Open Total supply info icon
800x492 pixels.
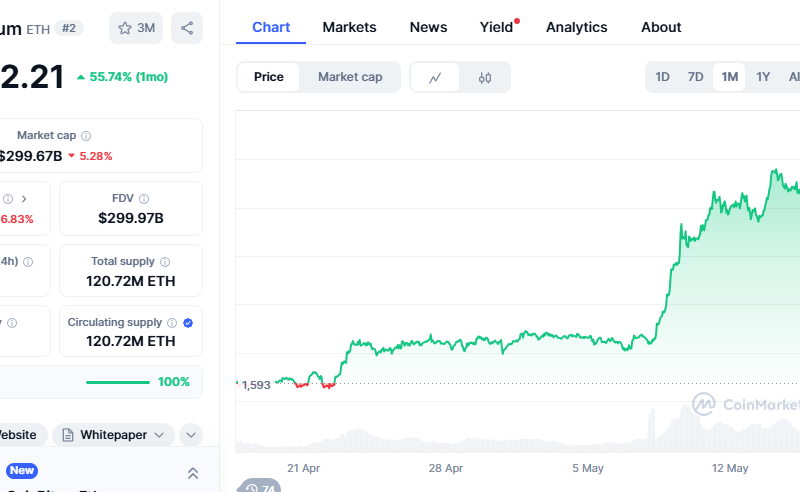pyautogui.click(x=165, y=262)
